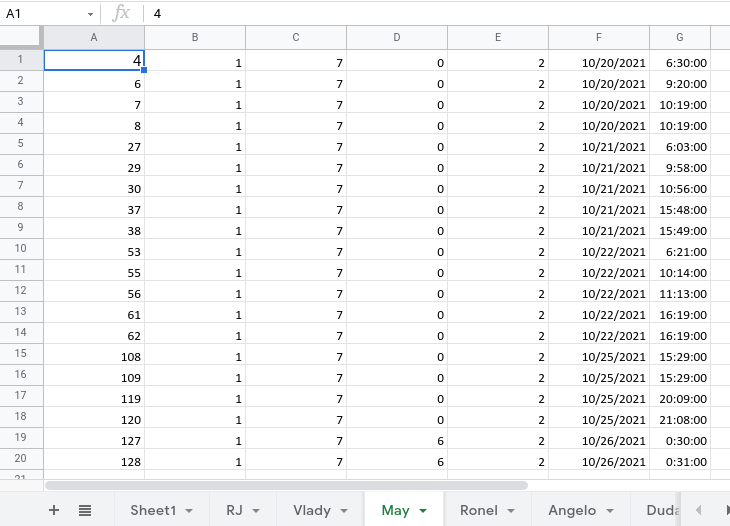Click time cell 9:58:00

coord(680,165)
